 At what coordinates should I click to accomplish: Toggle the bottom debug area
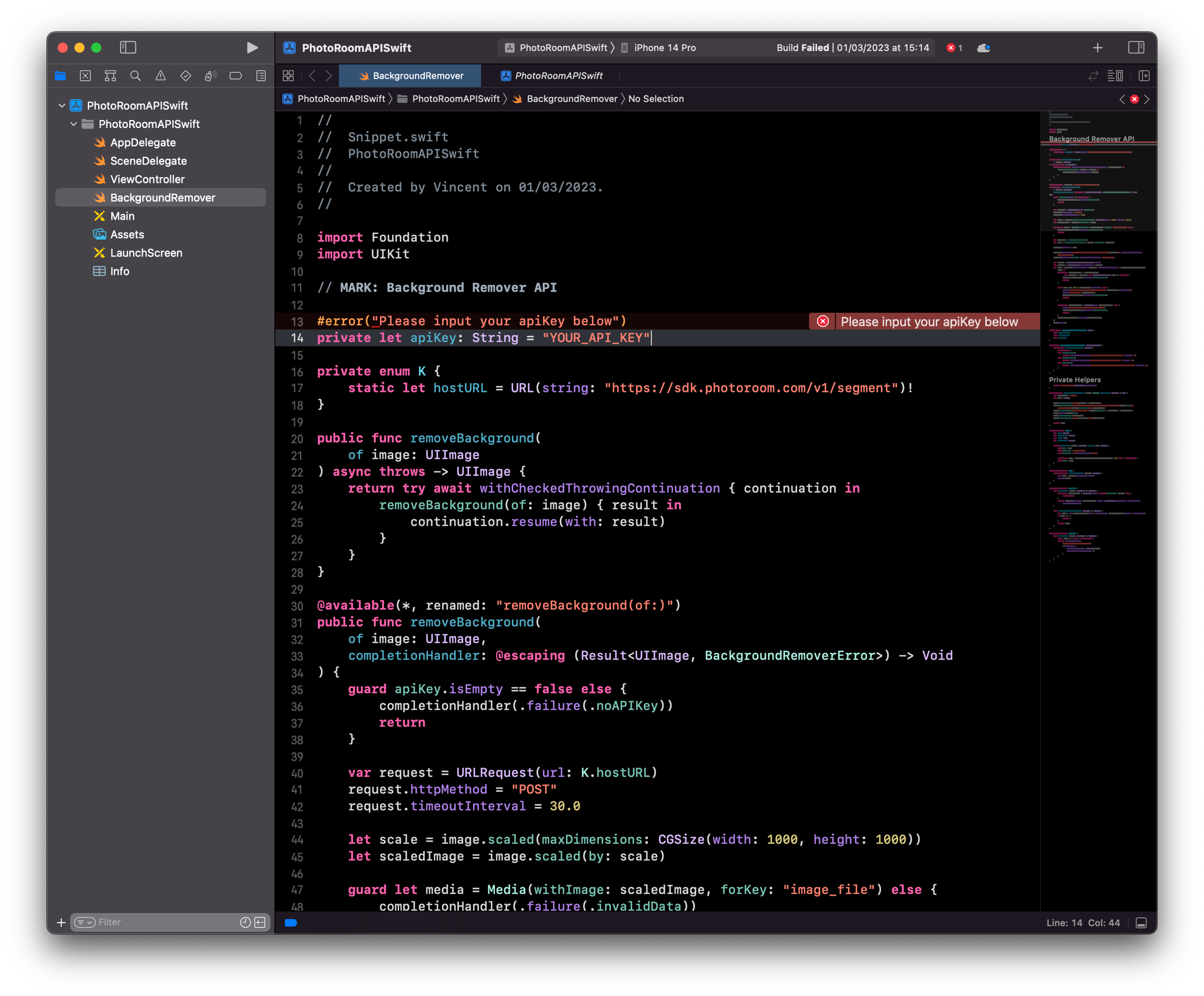click(x=1141, y=923)
